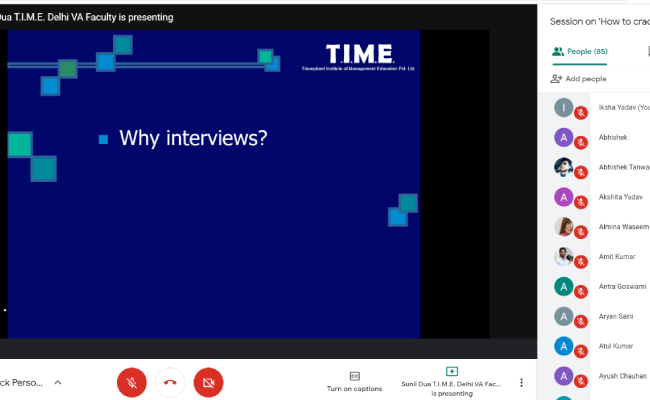Click Atul Kumar's blue avatar

click(563, 346)
